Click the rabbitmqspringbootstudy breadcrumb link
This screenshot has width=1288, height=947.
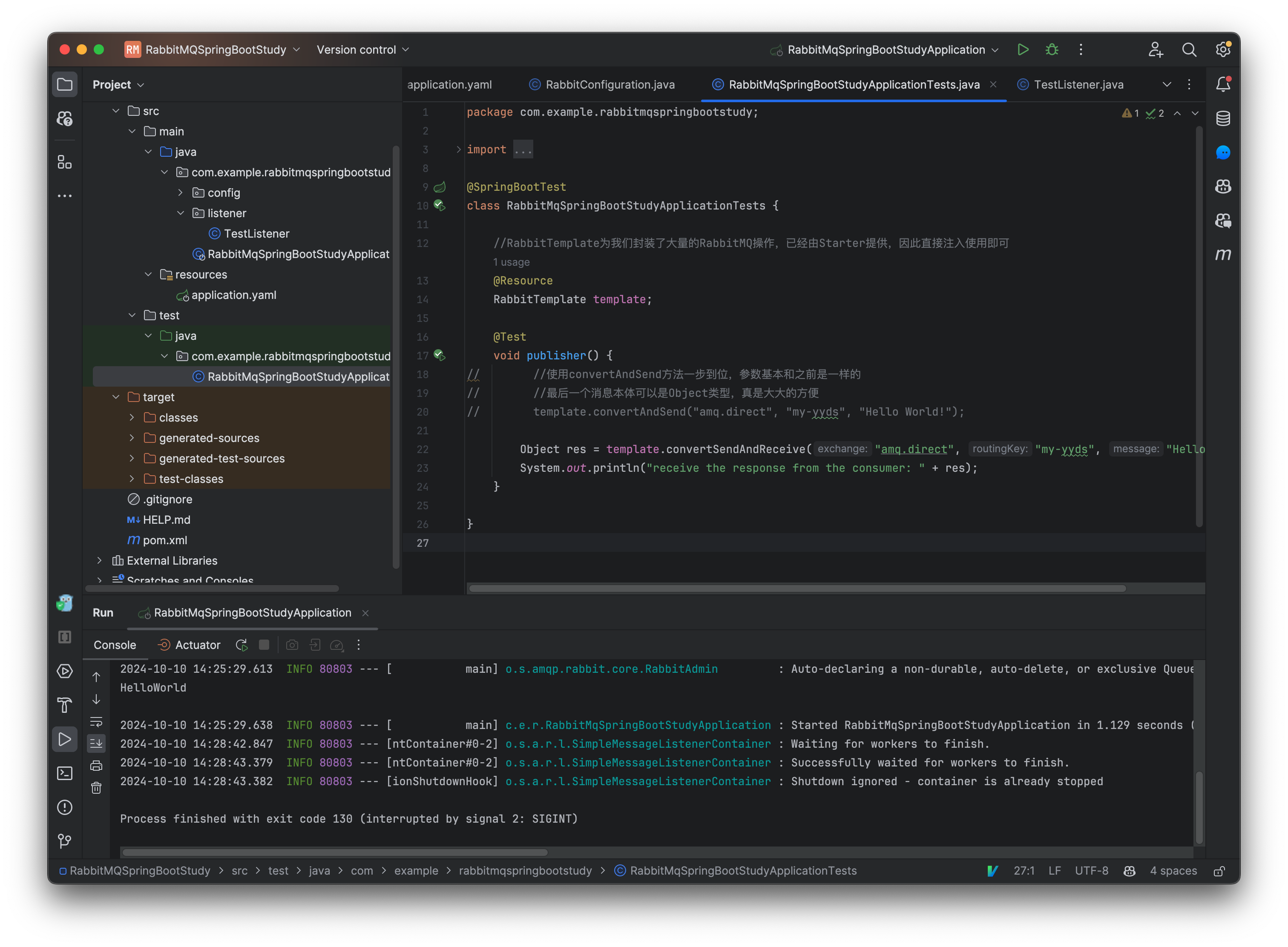tap(525, 871)
